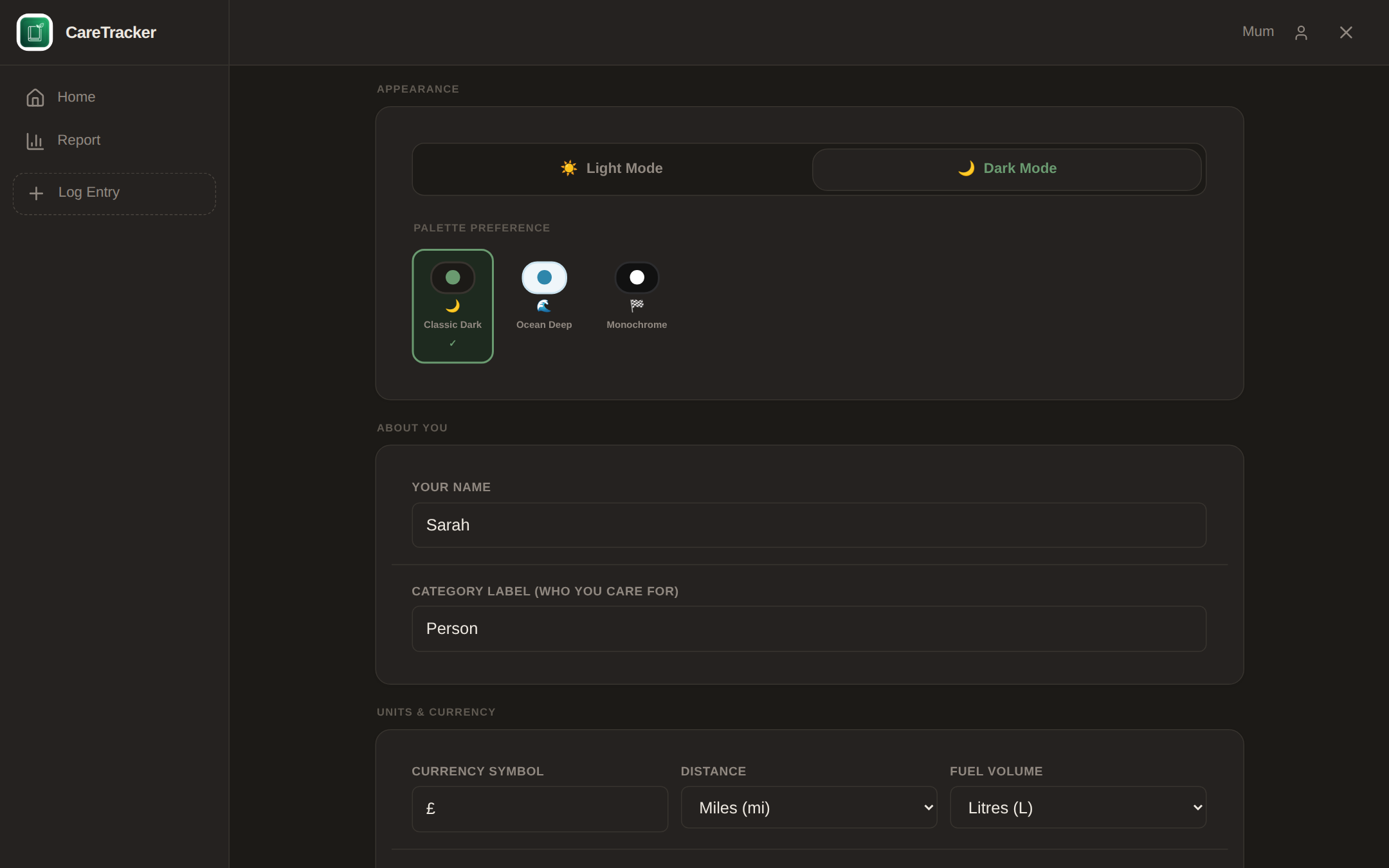Select the Classic Dark palette
The image size is (1389, 868).
[453, 306]
